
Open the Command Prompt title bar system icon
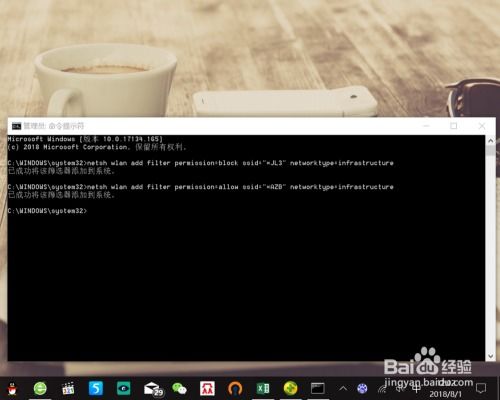tap(16, 126)
